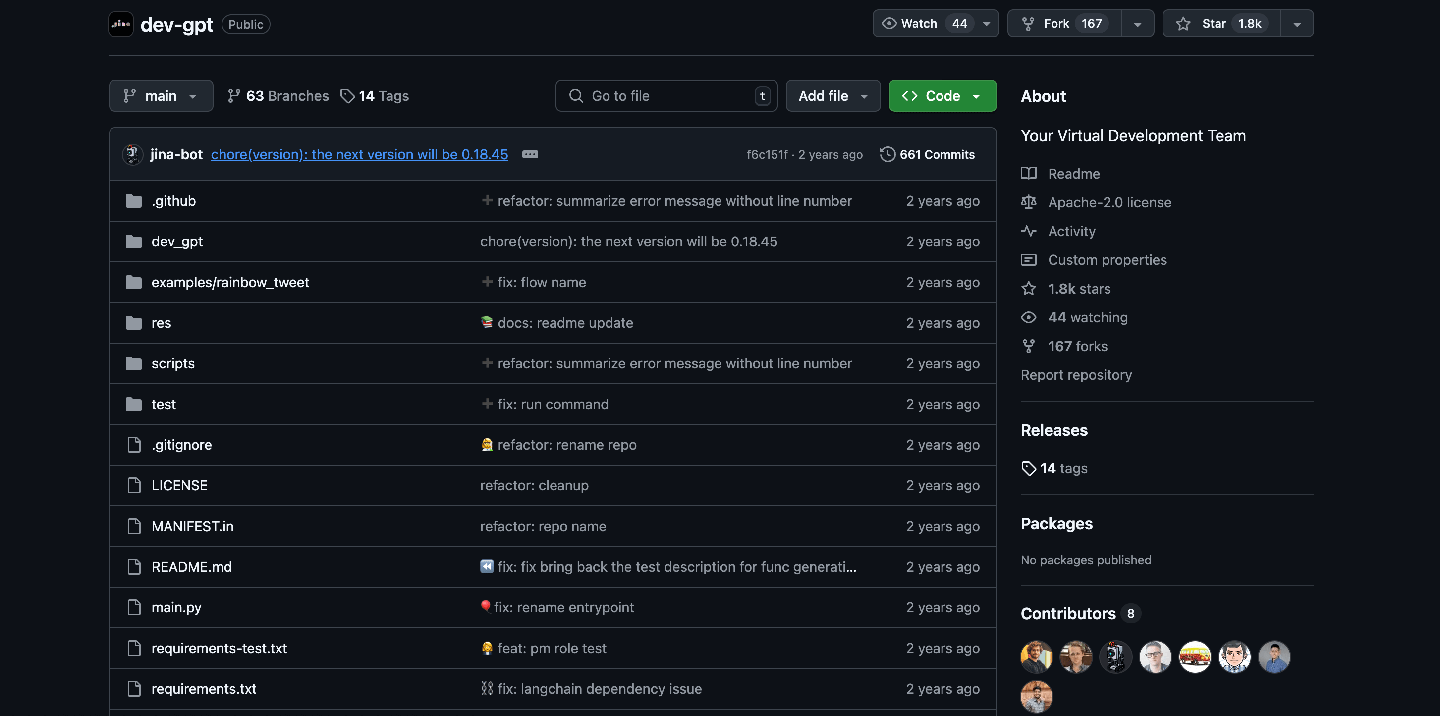Viewport: 1440px width, 716px height.
Task: Click the dev-gpt repository logo
Action: tap(121, 24)
